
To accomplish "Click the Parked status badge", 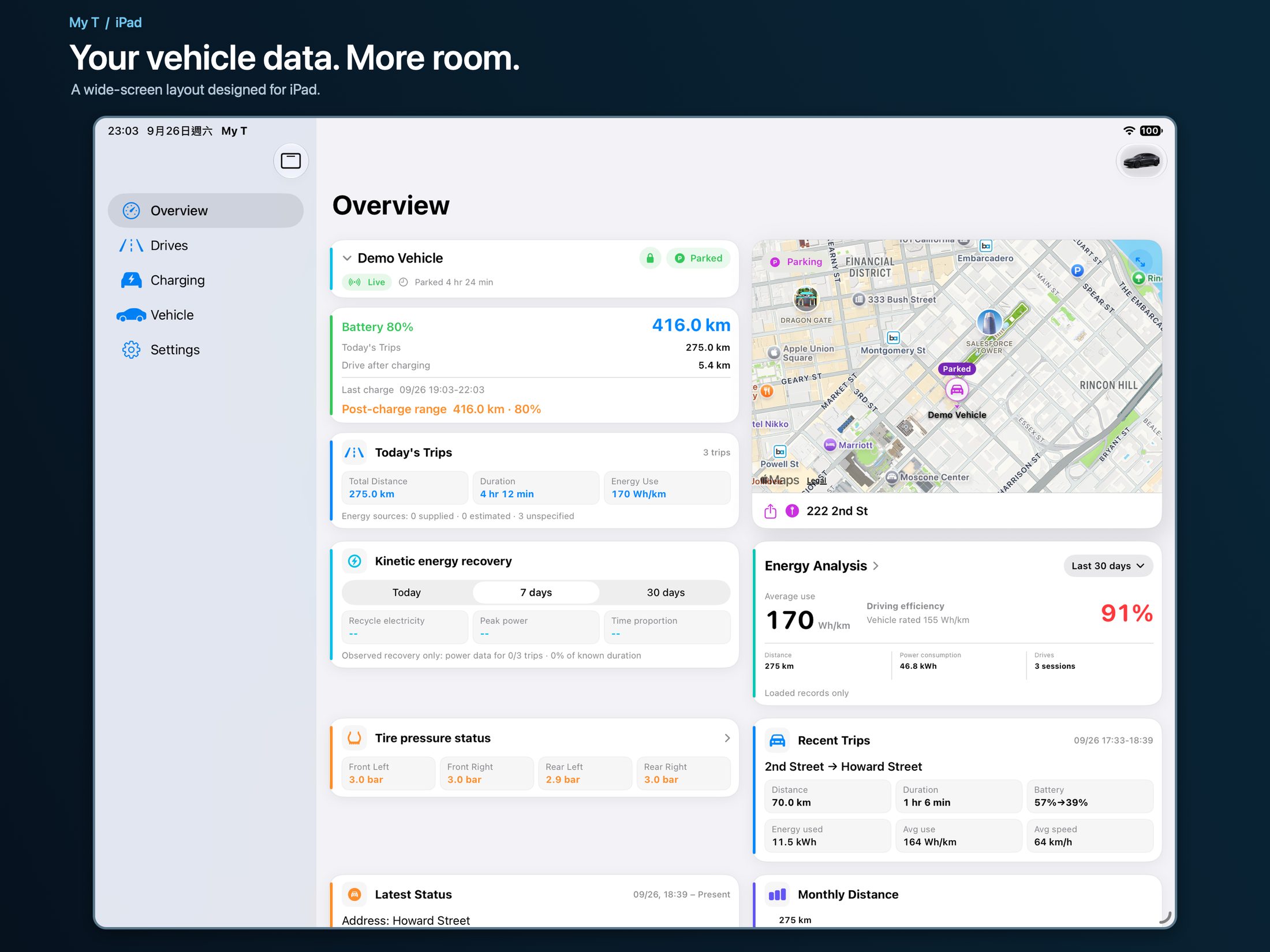I will [x=698, y=258].
